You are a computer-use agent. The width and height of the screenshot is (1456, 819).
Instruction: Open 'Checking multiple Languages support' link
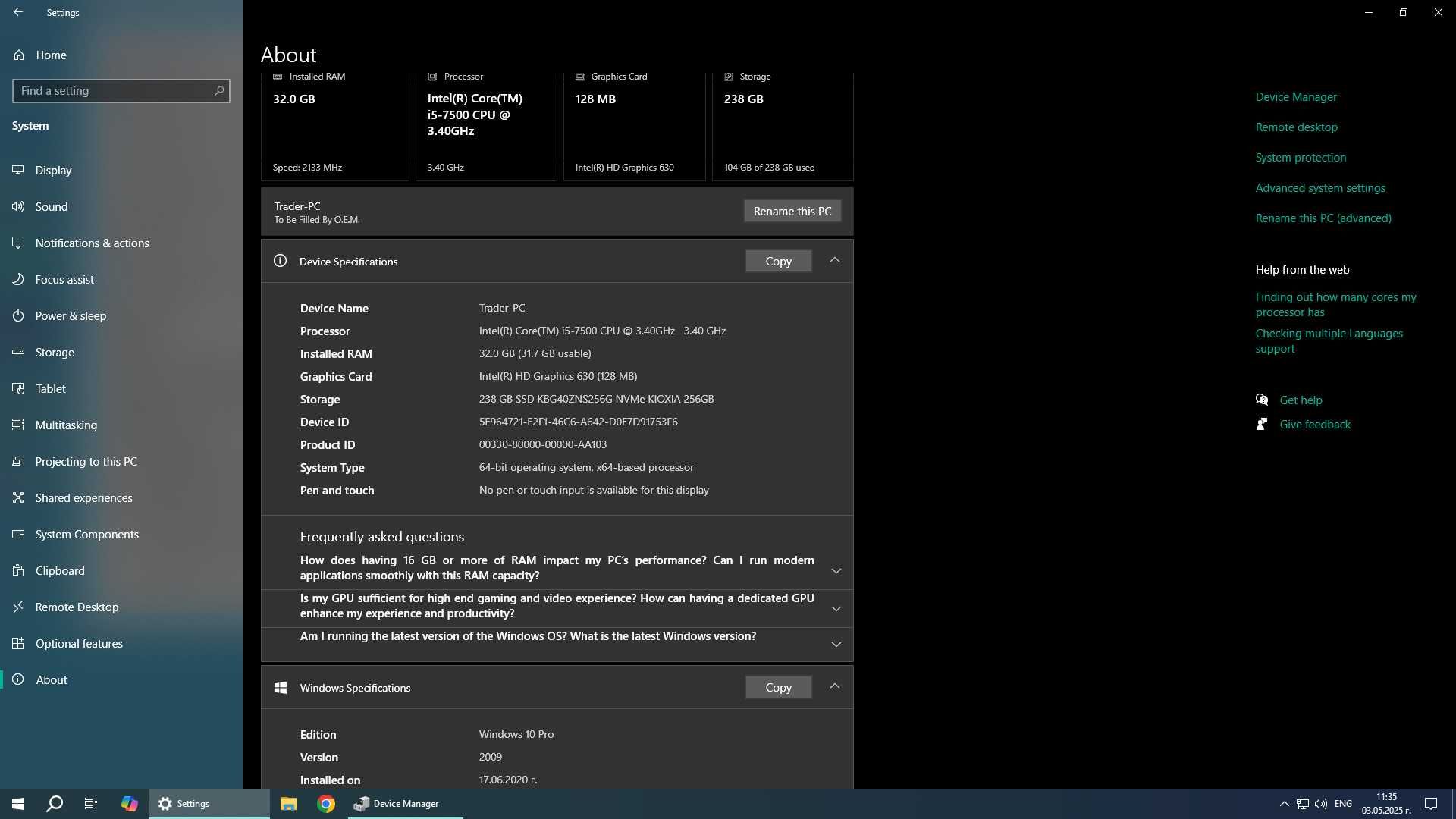tap(1329, 340)
